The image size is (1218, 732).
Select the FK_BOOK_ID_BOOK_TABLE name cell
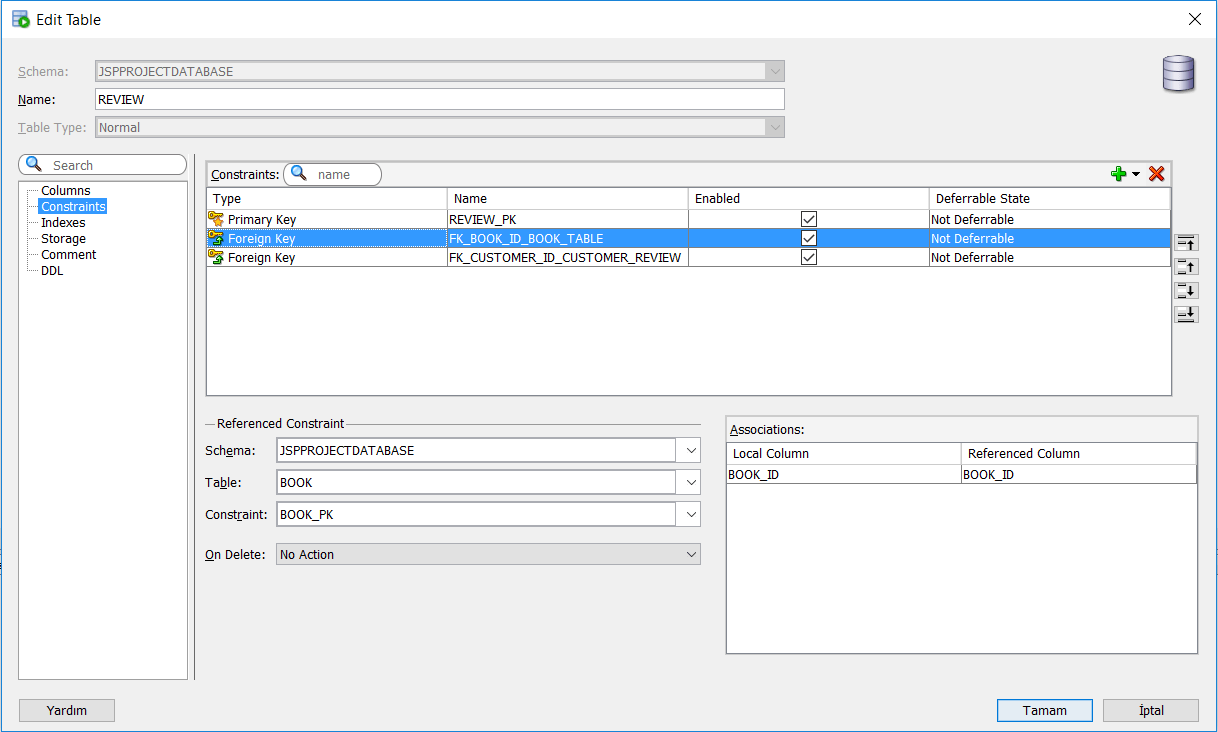(x=568, y=238)
